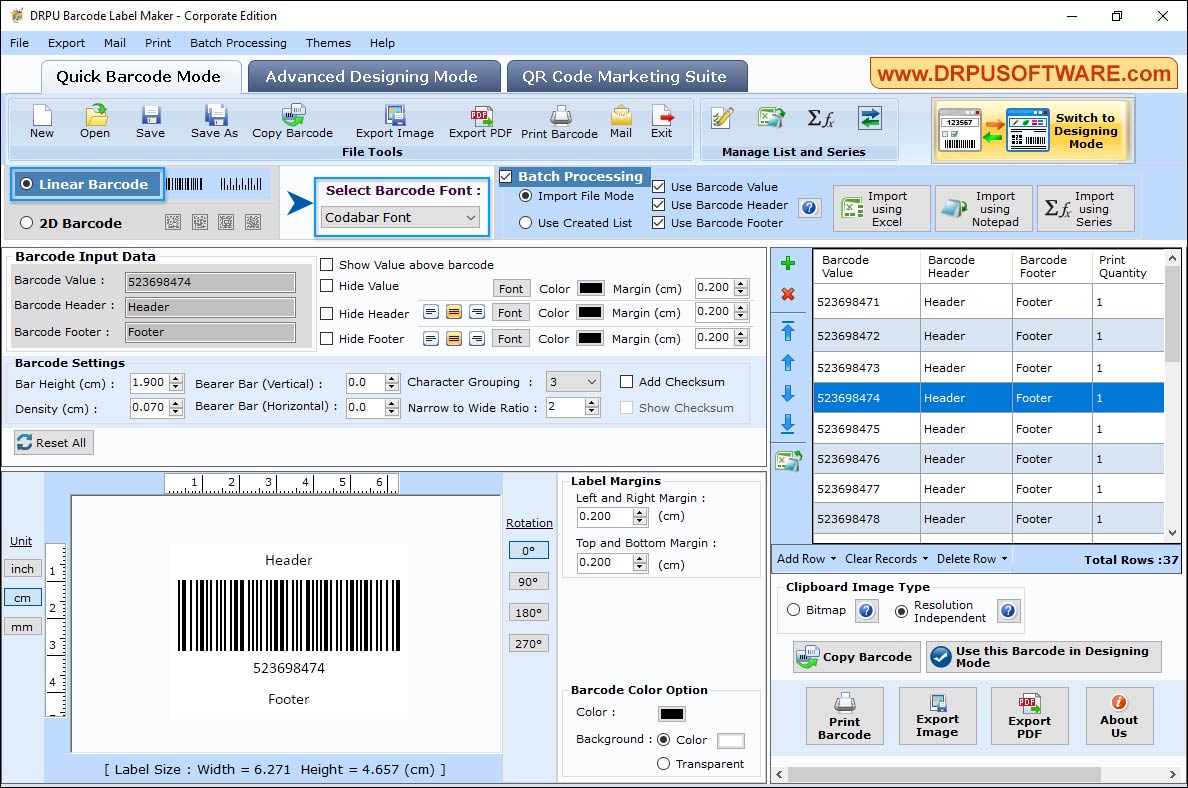Screen dimensions: 1188x788
Task: Open the Copy Barcode toolbar icon
Action: point(291,122)
